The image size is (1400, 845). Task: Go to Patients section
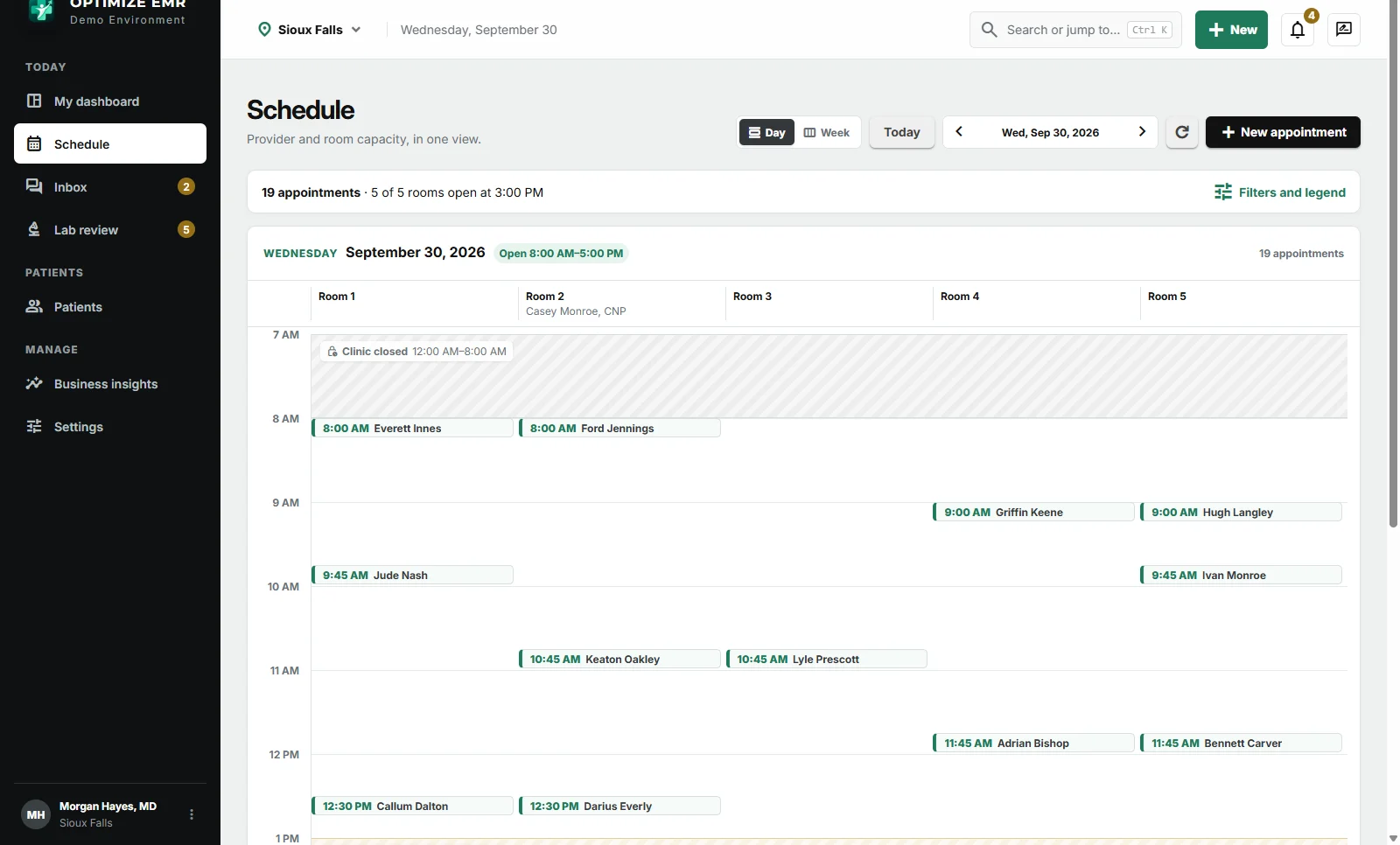pyautogui.click(x=110, y=306)
